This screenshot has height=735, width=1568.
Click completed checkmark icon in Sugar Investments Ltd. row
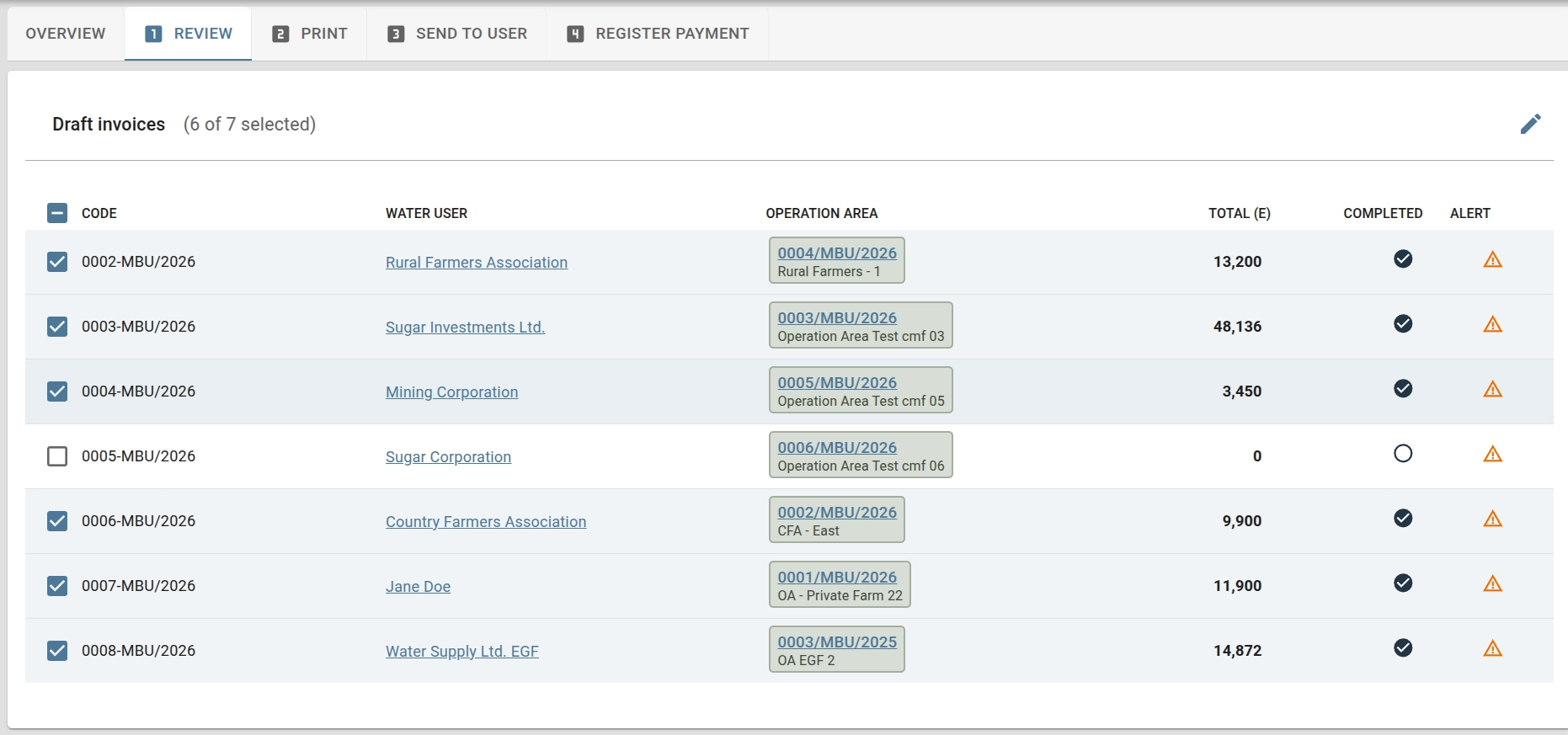tap(1403, 323)
